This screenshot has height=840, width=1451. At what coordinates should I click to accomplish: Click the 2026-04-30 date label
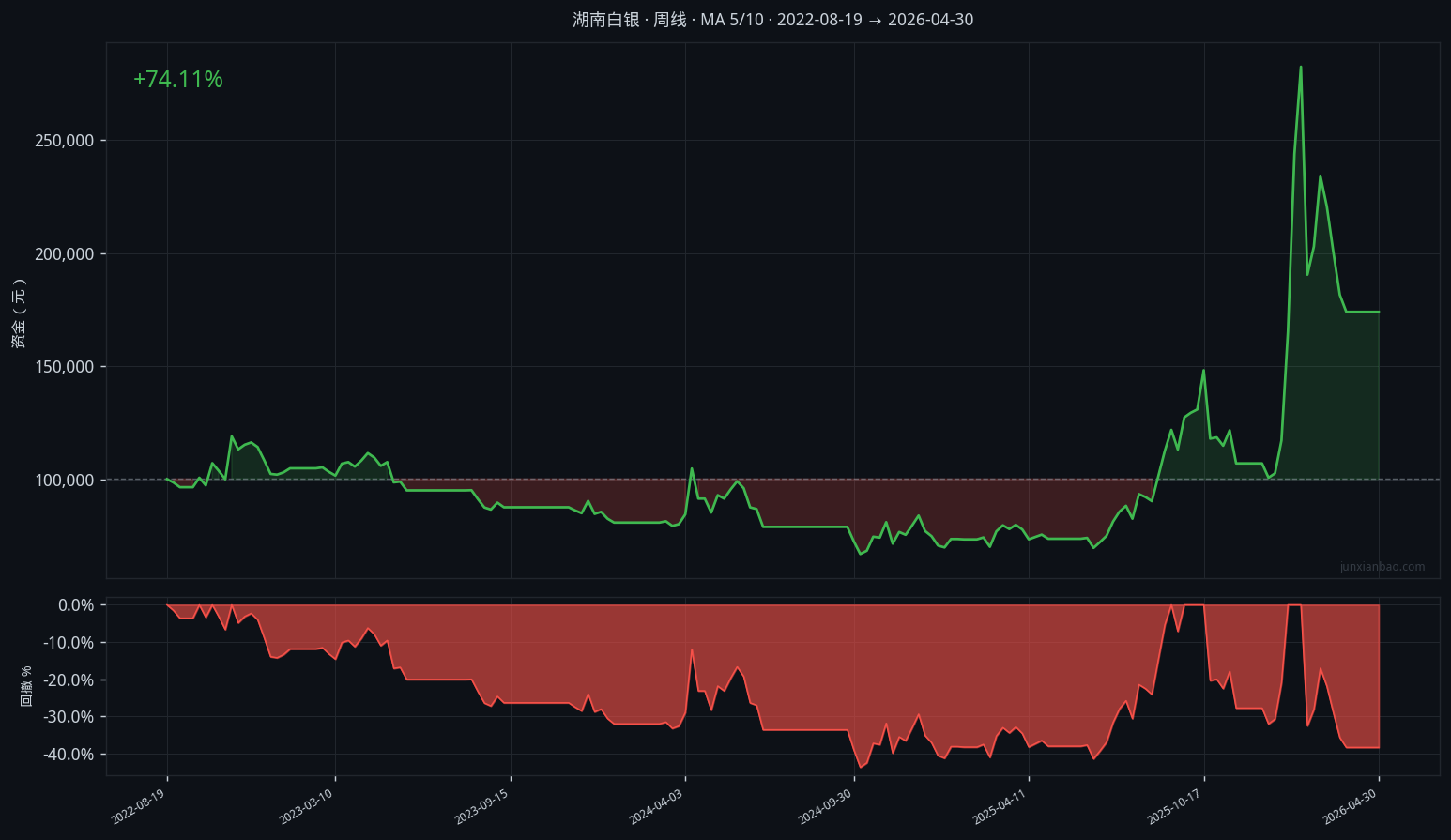coord(1350,807)
